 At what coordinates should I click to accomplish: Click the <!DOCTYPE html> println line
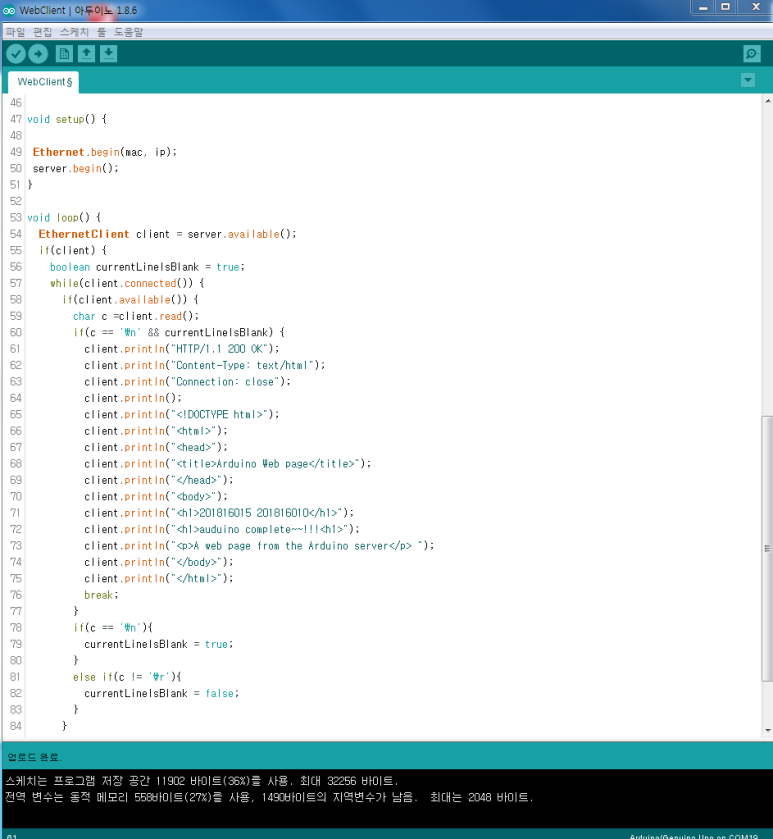pos(181,415)
